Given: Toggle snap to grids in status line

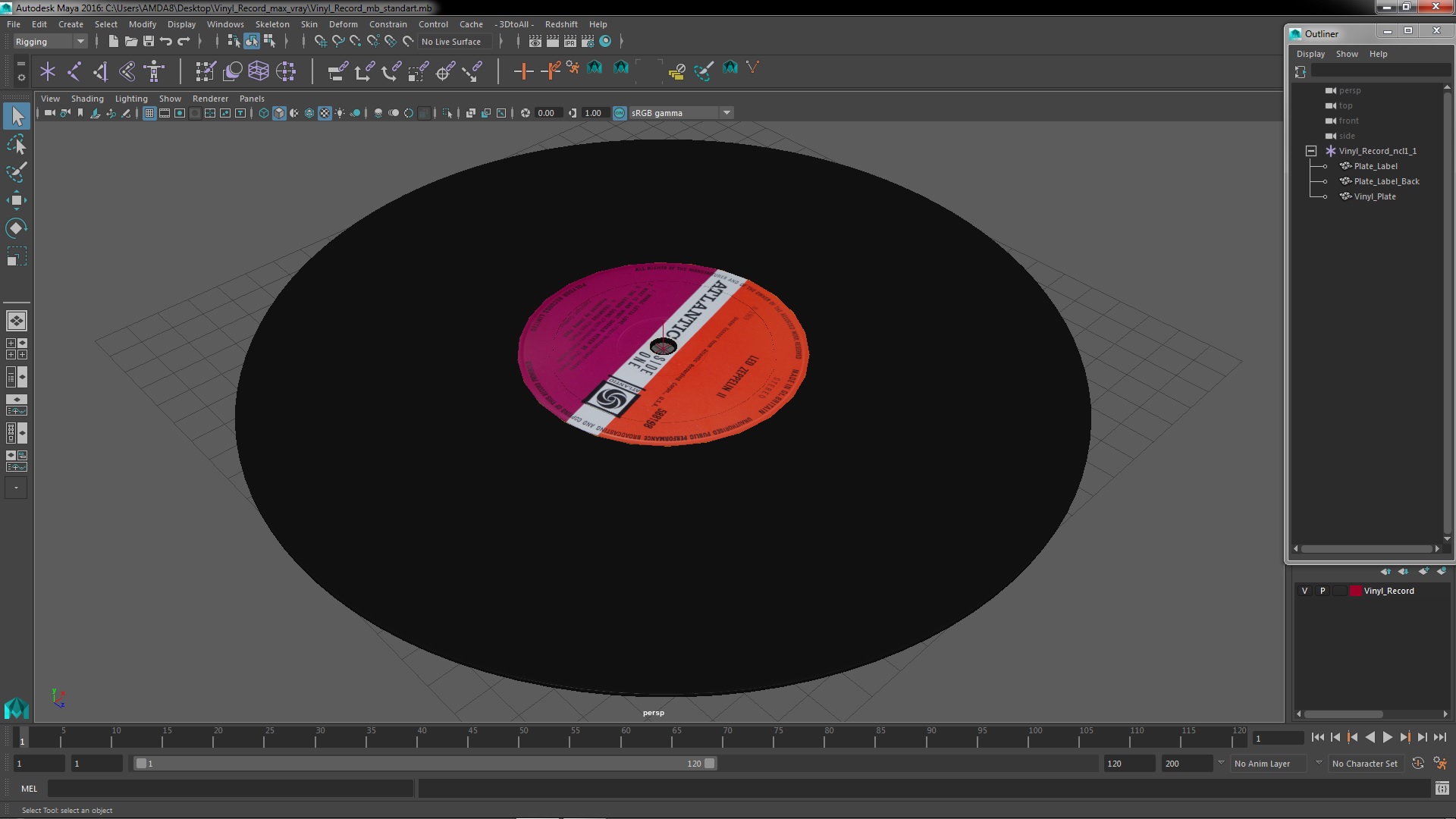Looking at the screenshot, I should pyautogui.click(x=320, y=41).
